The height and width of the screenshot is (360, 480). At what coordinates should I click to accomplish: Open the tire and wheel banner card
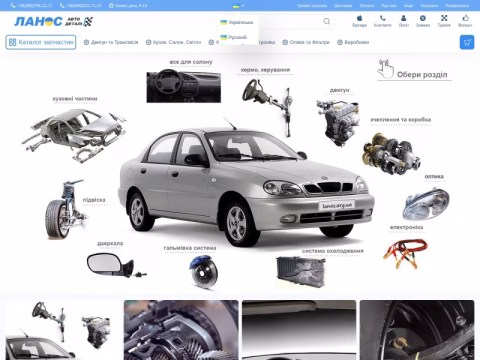point(417,330)
